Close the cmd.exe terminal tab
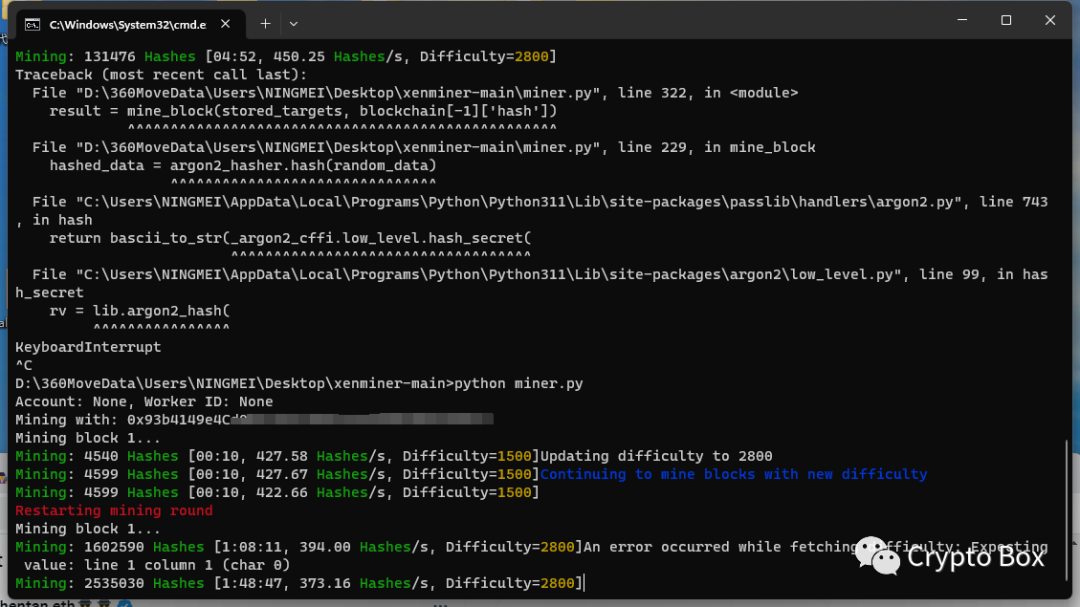The image size is (1080, 607). click(225, 24)
